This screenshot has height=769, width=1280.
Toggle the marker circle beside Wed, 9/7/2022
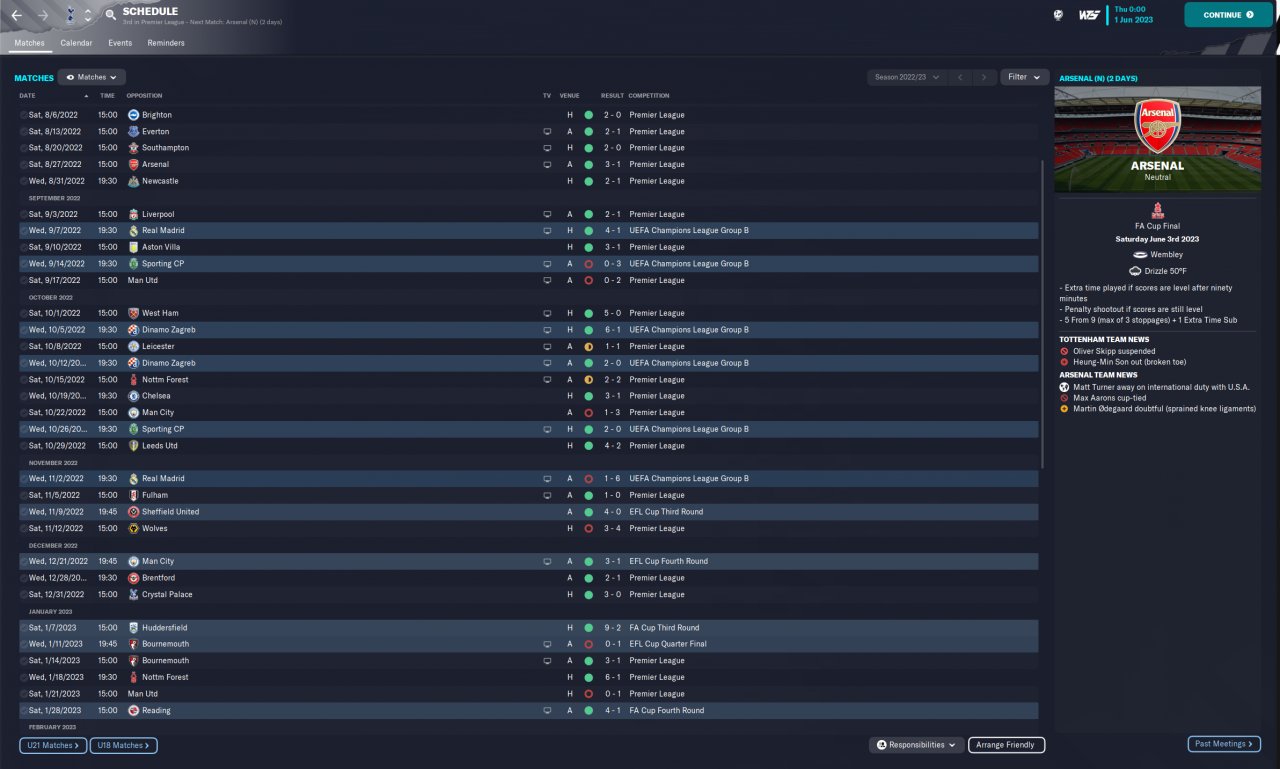pyautogui.click(x=24, y=230)
